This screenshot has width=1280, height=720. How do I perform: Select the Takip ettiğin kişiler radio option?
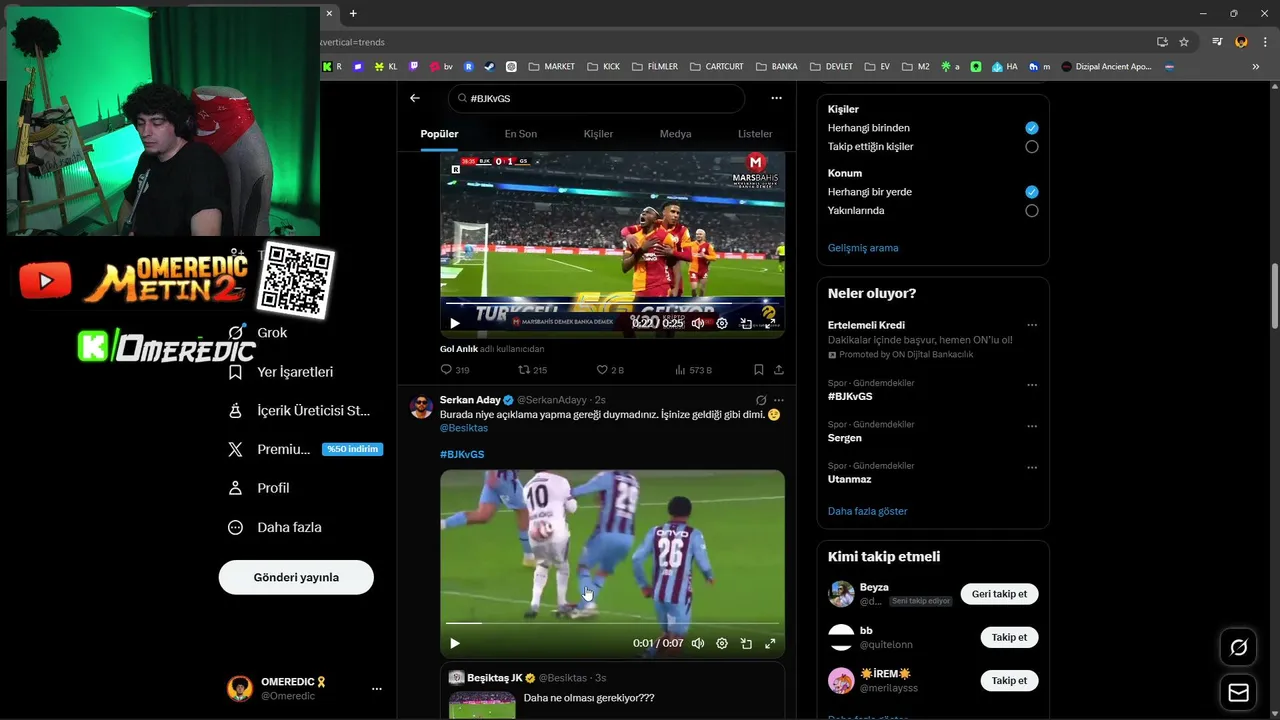(1032, 147)
